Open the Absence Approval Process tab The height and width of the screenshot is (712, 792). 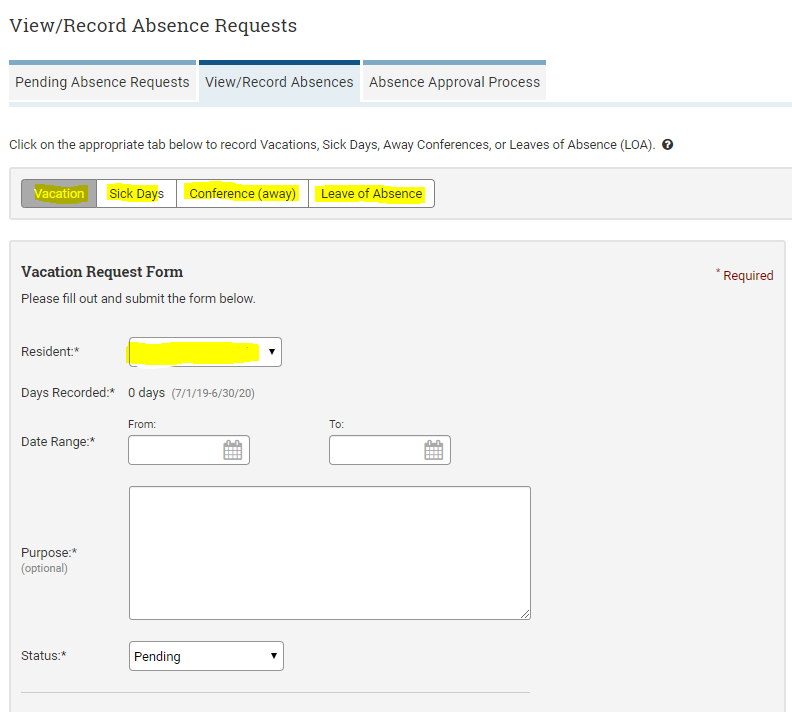454,82
